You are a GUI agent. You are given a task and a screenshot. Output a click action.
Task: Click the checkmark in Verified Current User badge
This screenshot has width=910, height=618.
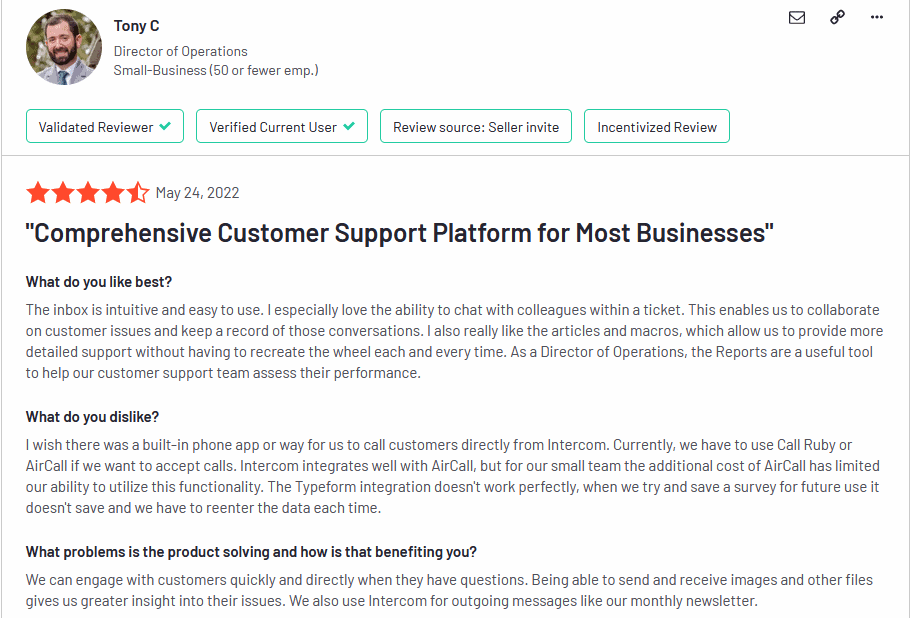point(349,126)
